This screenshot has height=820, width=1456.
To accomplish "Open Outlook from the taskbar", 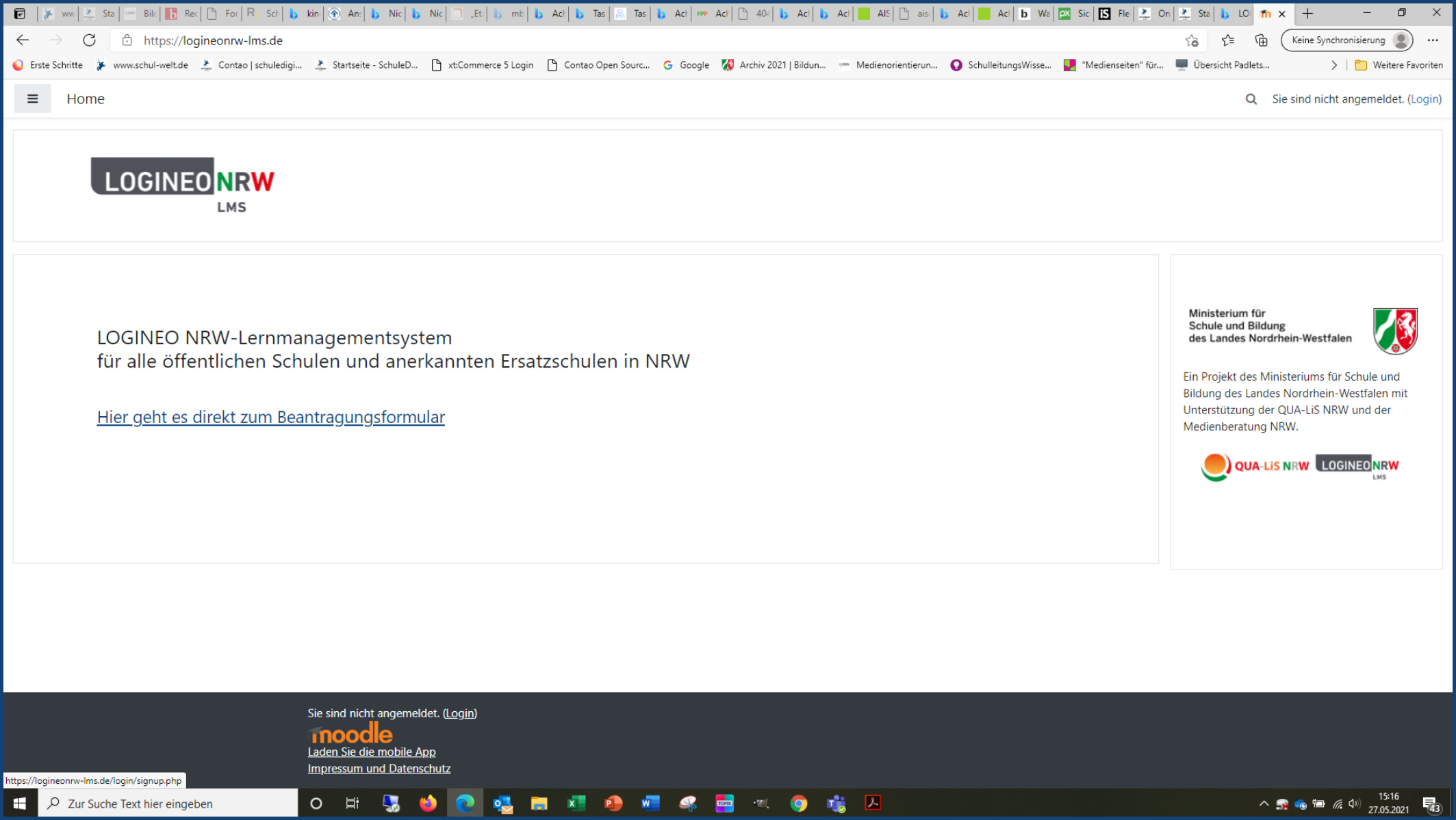I will click(x=502, y=803).
